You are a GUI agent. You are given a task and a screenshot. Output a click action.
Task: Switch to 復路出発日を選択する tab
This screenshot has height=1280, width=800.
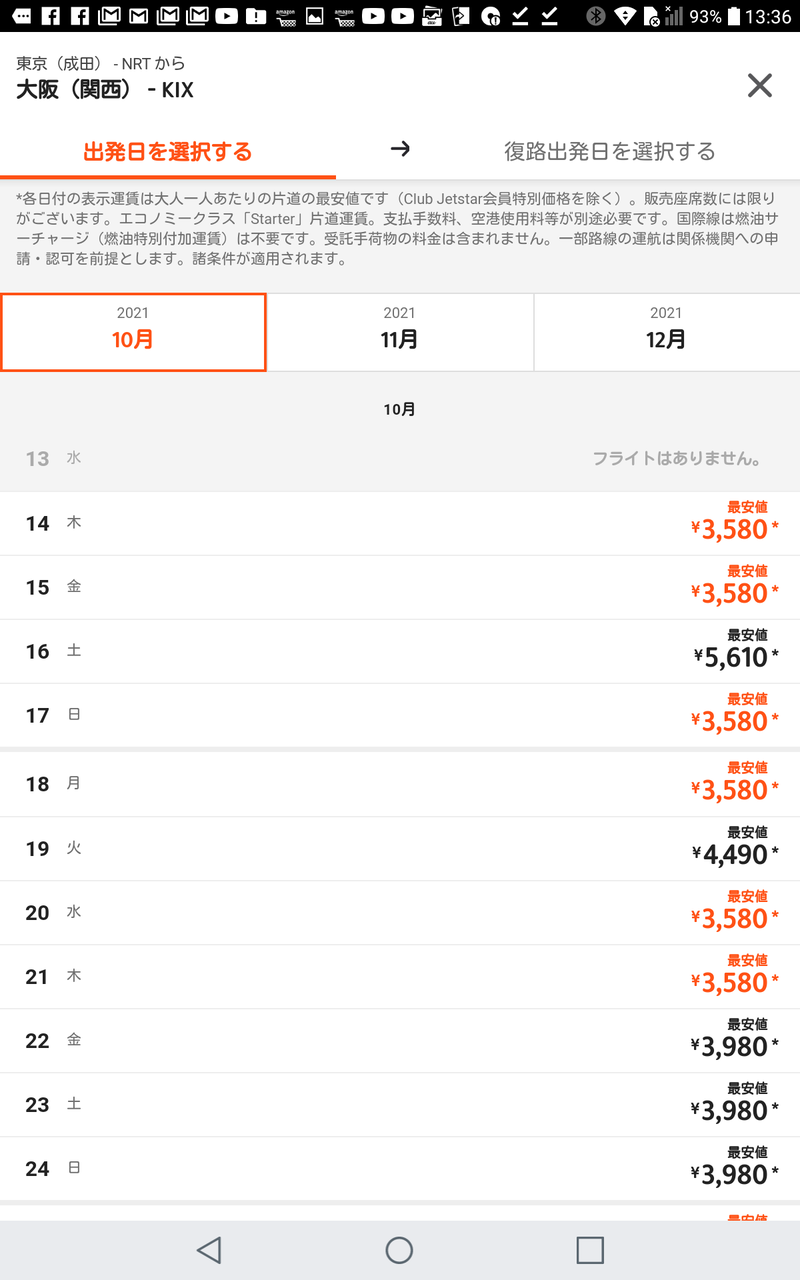pos(610,151)
